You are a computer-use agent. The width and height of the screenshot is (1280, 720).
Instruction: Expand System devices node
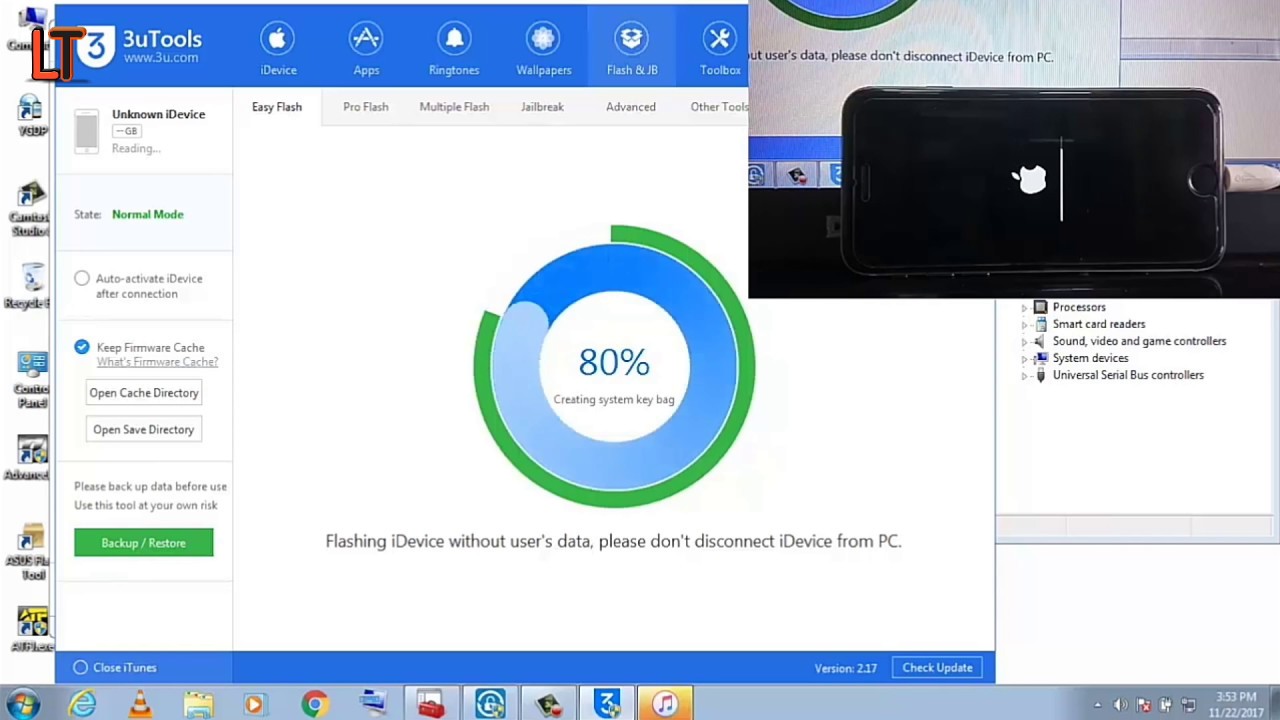1024,359
